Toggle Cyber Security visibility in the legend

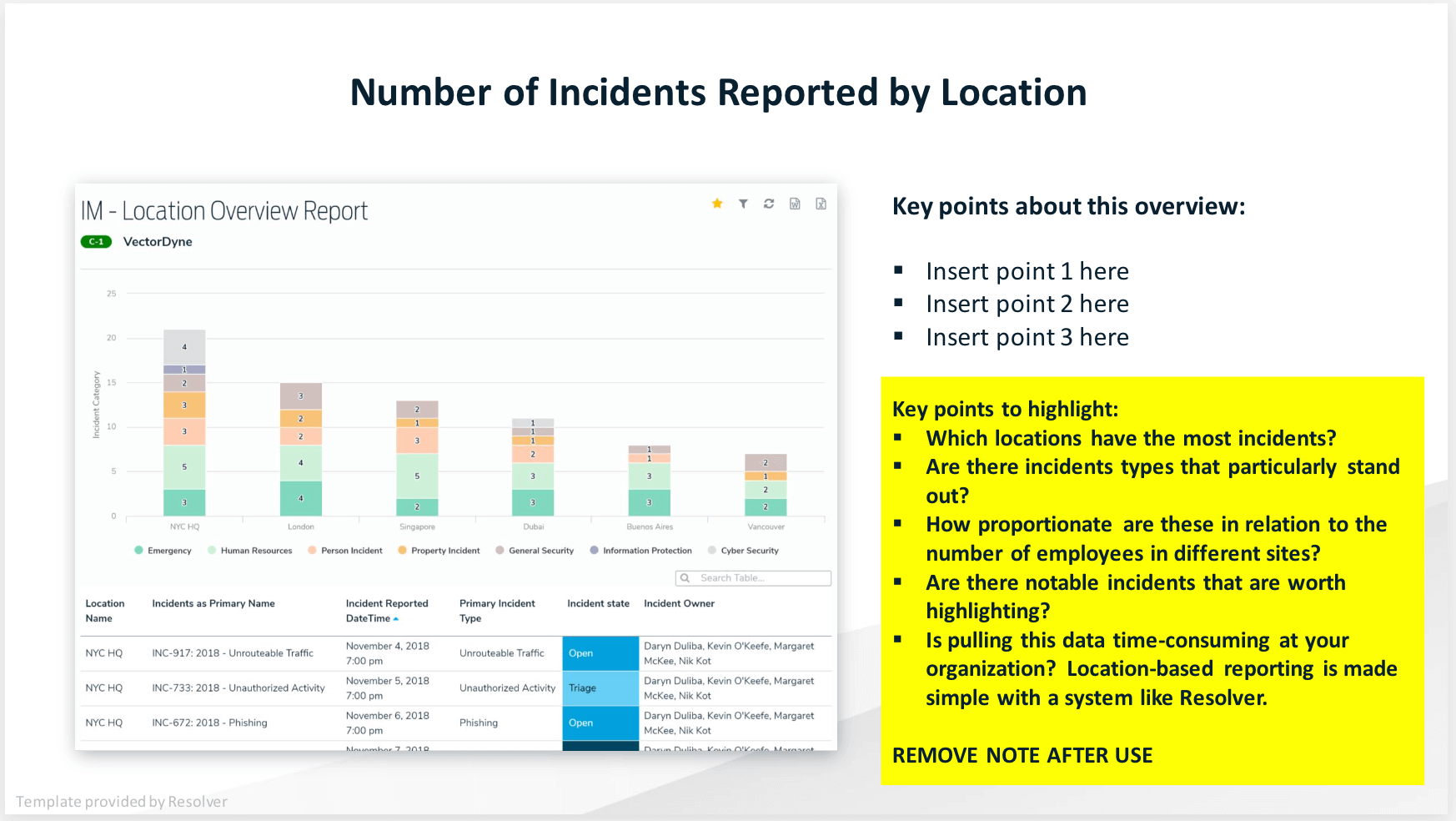pos(711,551)
